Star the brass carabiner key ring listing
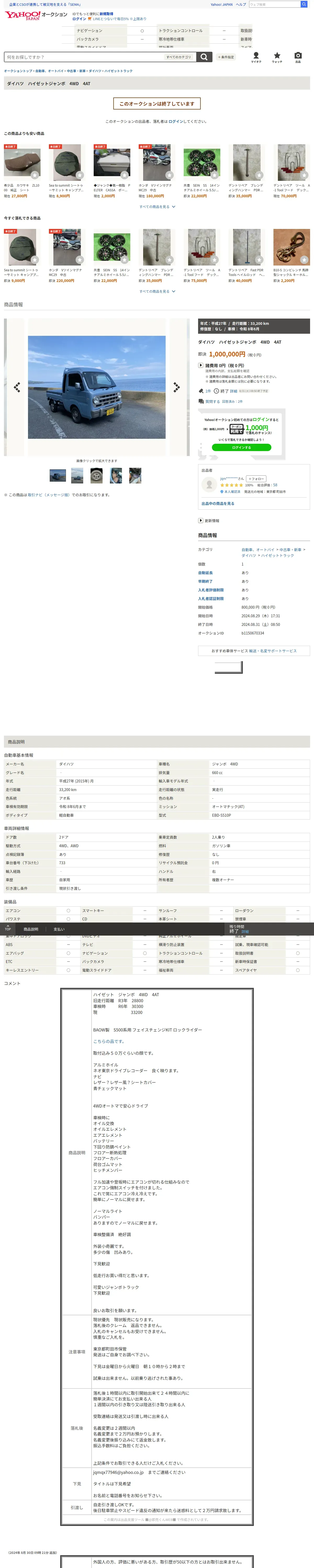The width and height of the screenshot is (314, 1568). 304,260
